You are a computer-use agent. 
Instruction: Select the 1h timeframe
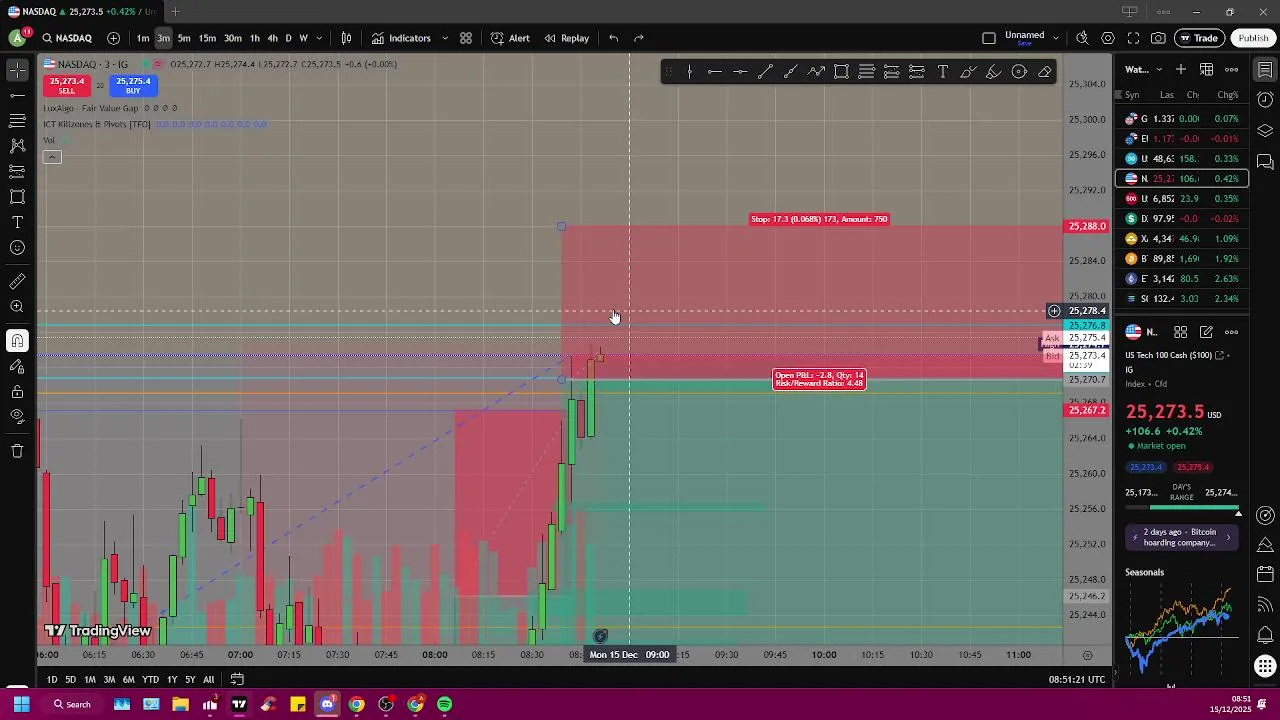[255, 38]
